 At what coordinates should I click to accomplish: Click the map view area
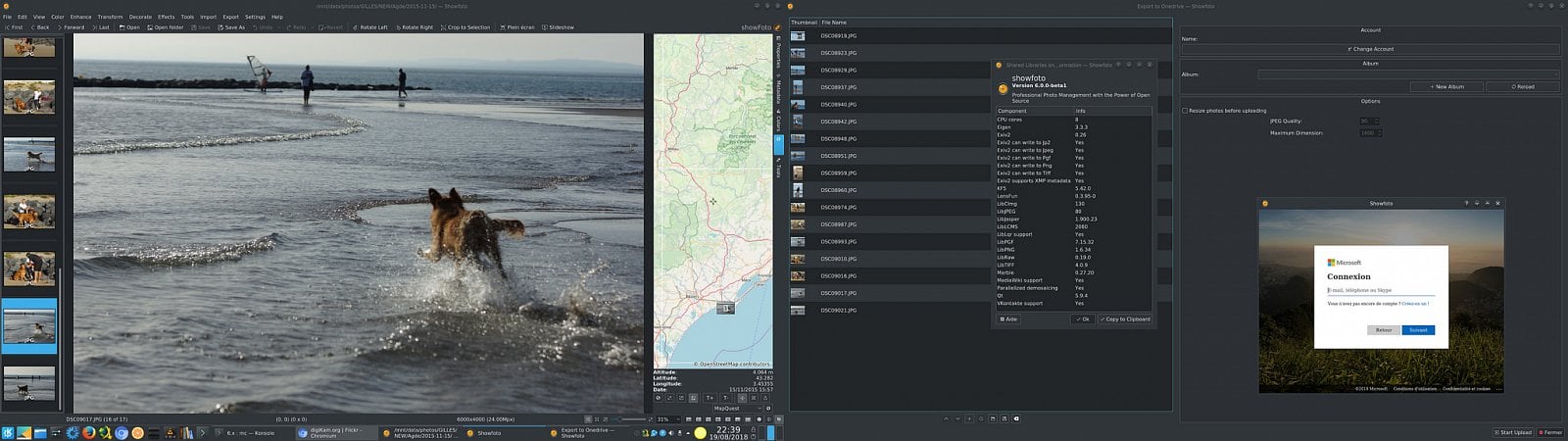712,201
